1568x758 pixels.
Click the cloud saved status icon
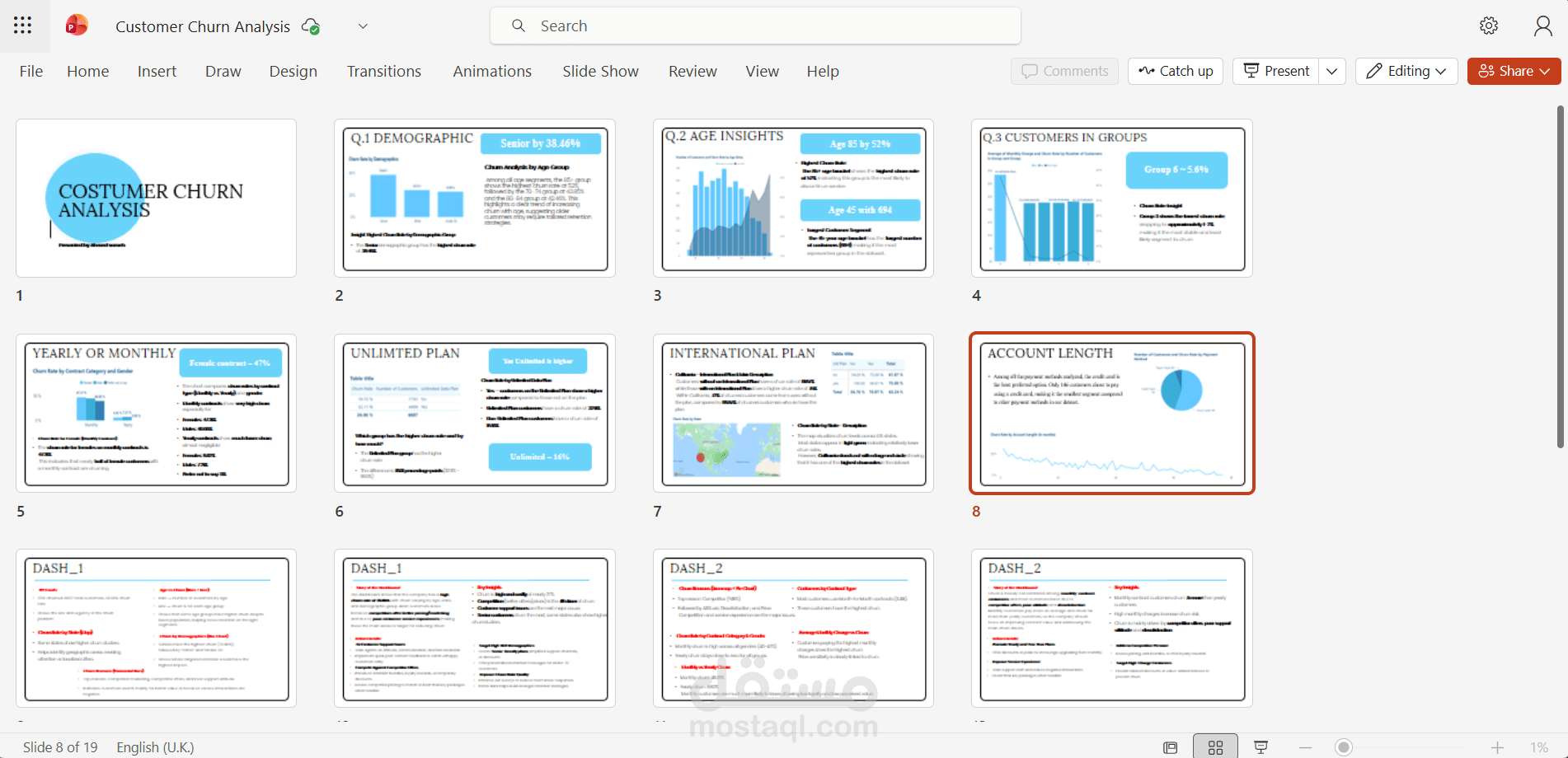311,26
